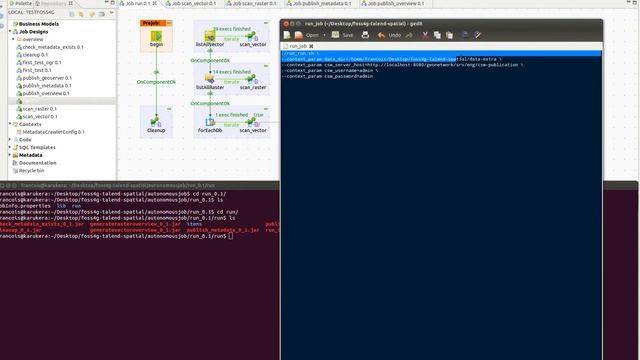Collapse the Job Designs tree node
This screenshot has height=360, width=640.
point(10,31)
